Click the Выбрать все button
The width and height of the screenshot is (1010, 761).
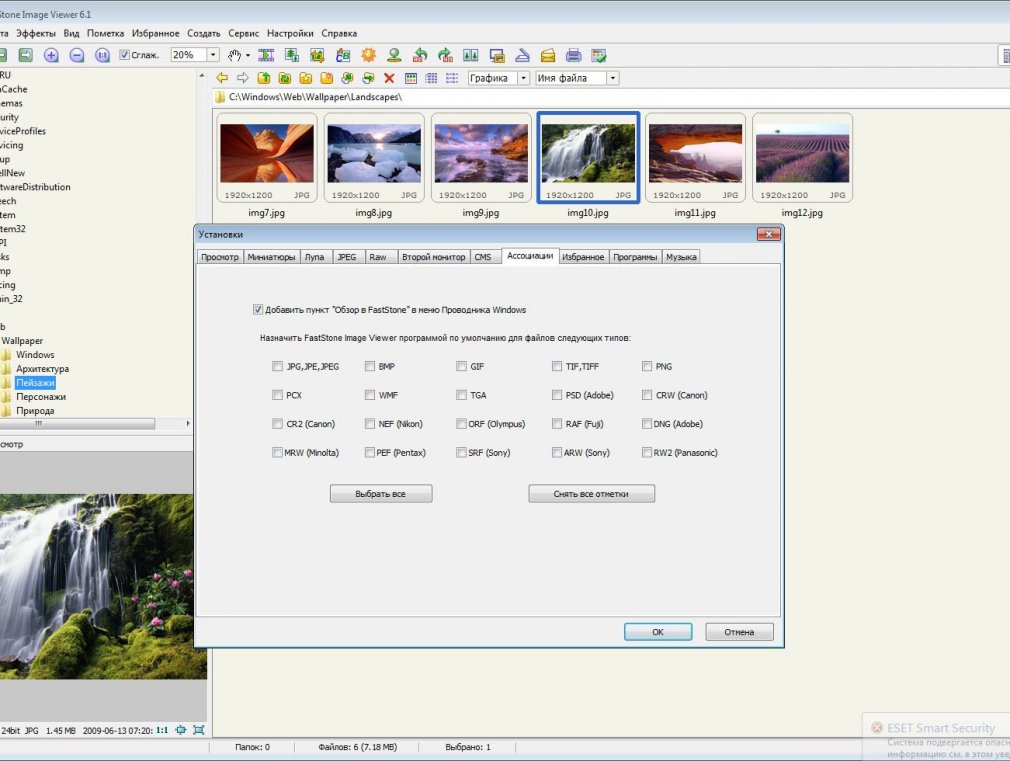click(381, 494)
